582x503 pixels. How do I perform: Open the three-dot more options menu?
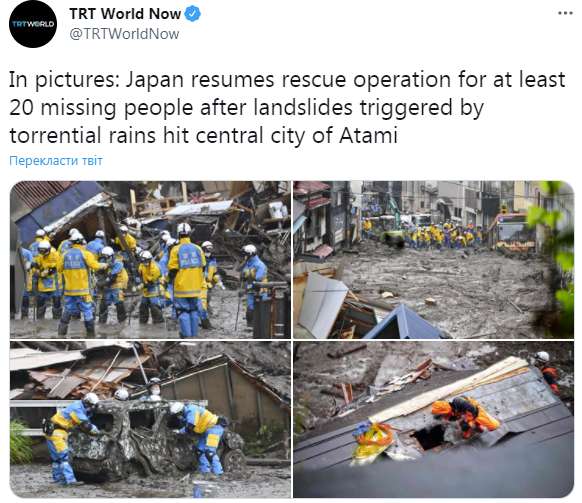[565, 13]
